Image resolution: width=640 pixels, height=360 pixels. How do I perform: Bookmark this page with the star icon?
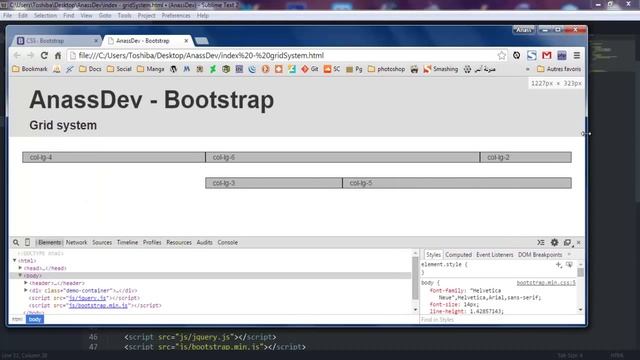(502, 56)
